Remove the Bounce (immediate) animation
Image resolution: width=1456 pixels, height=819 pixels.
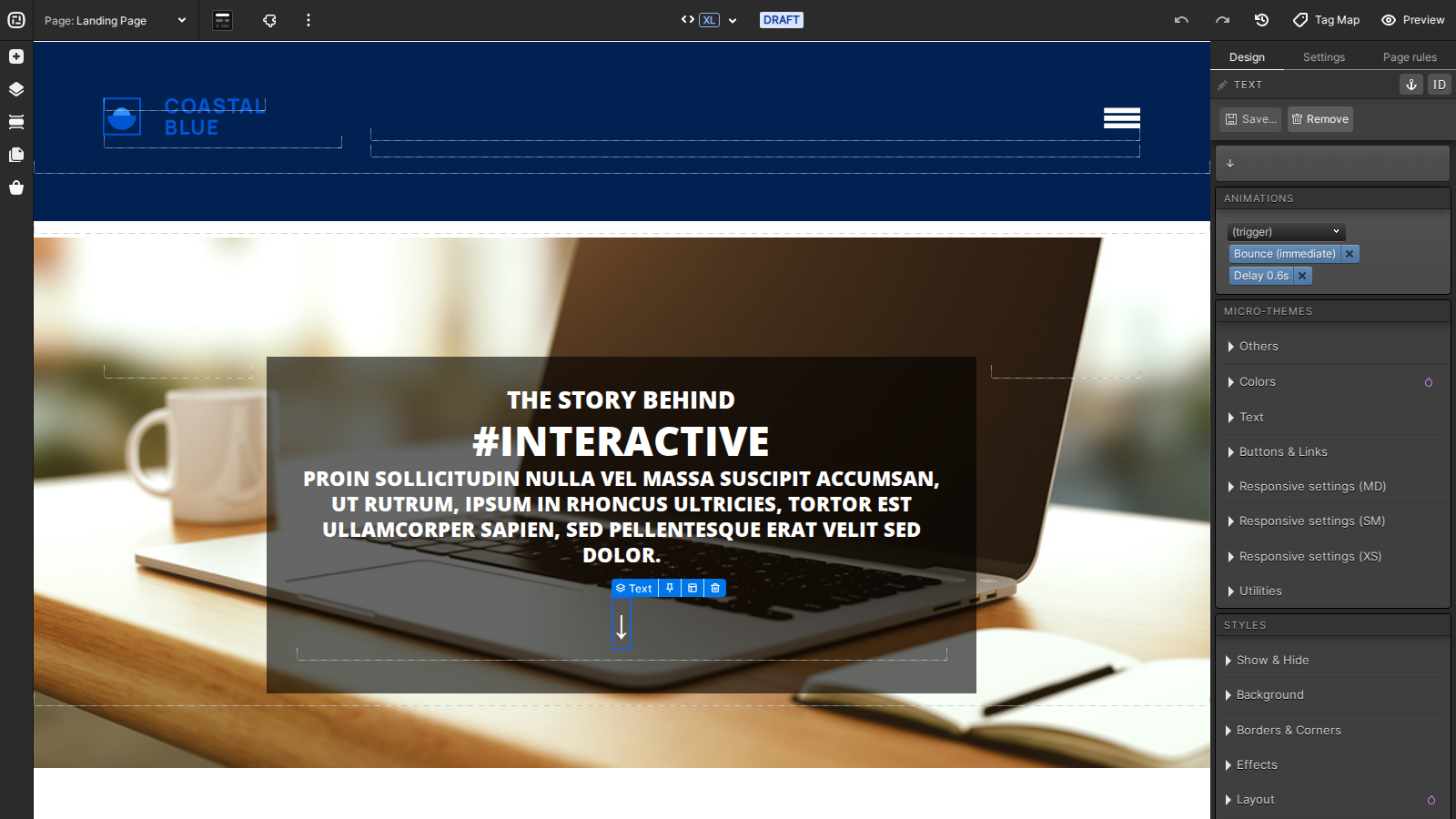click(x=1350, y=254)
